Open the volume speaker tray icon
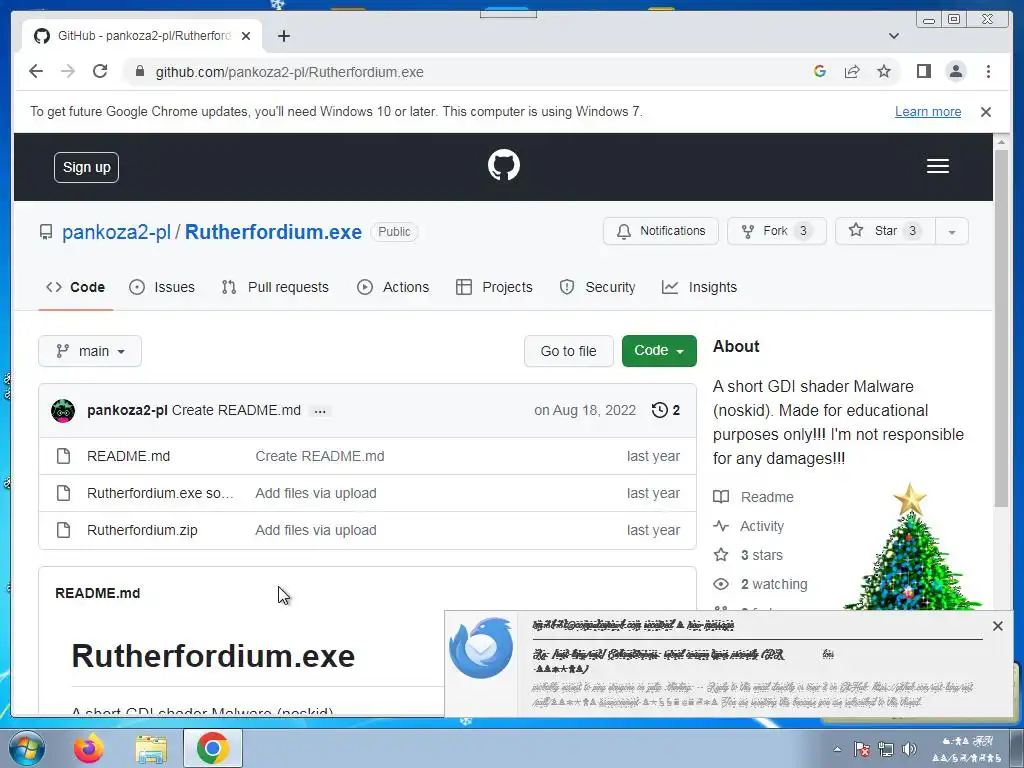The height and width of the screenshot is (768, 1024). pos(909,749)
